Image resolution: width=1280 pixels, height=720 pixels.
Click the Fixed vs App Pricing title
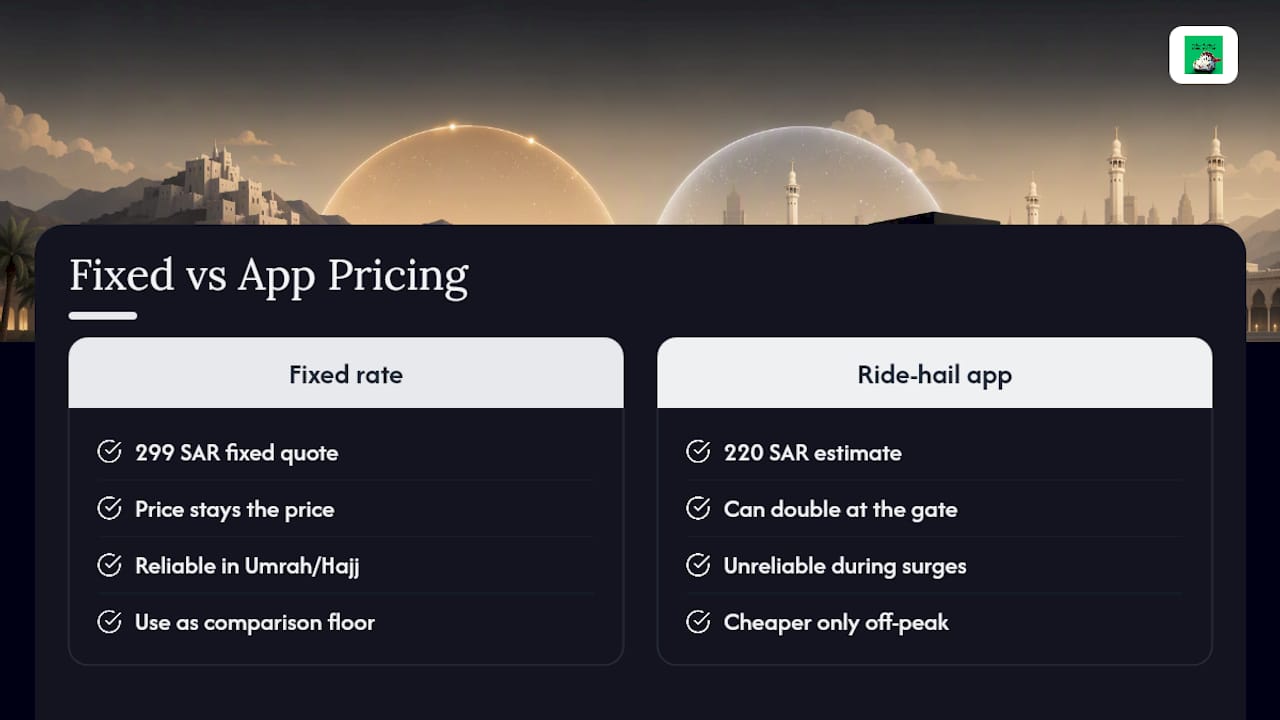point(269,275)
